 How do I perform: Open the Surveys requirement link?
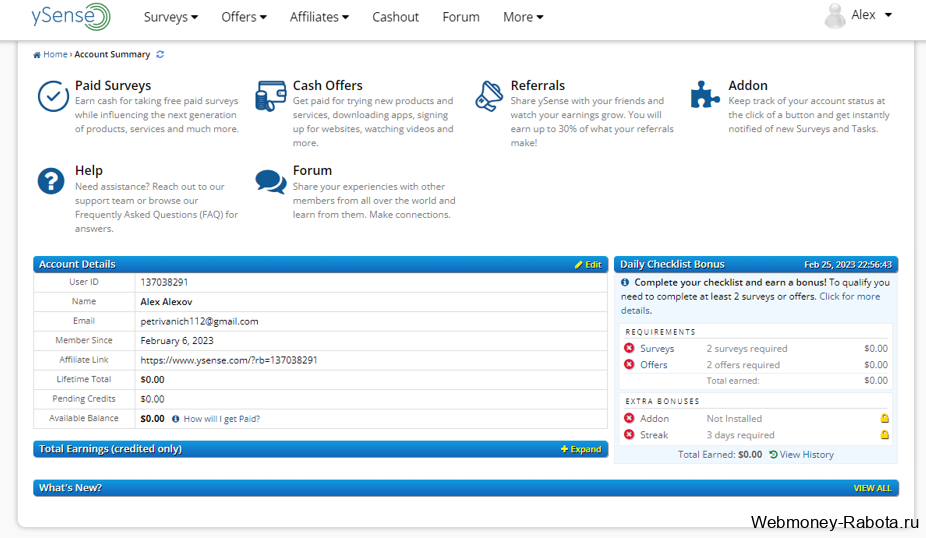coord(657,348)
